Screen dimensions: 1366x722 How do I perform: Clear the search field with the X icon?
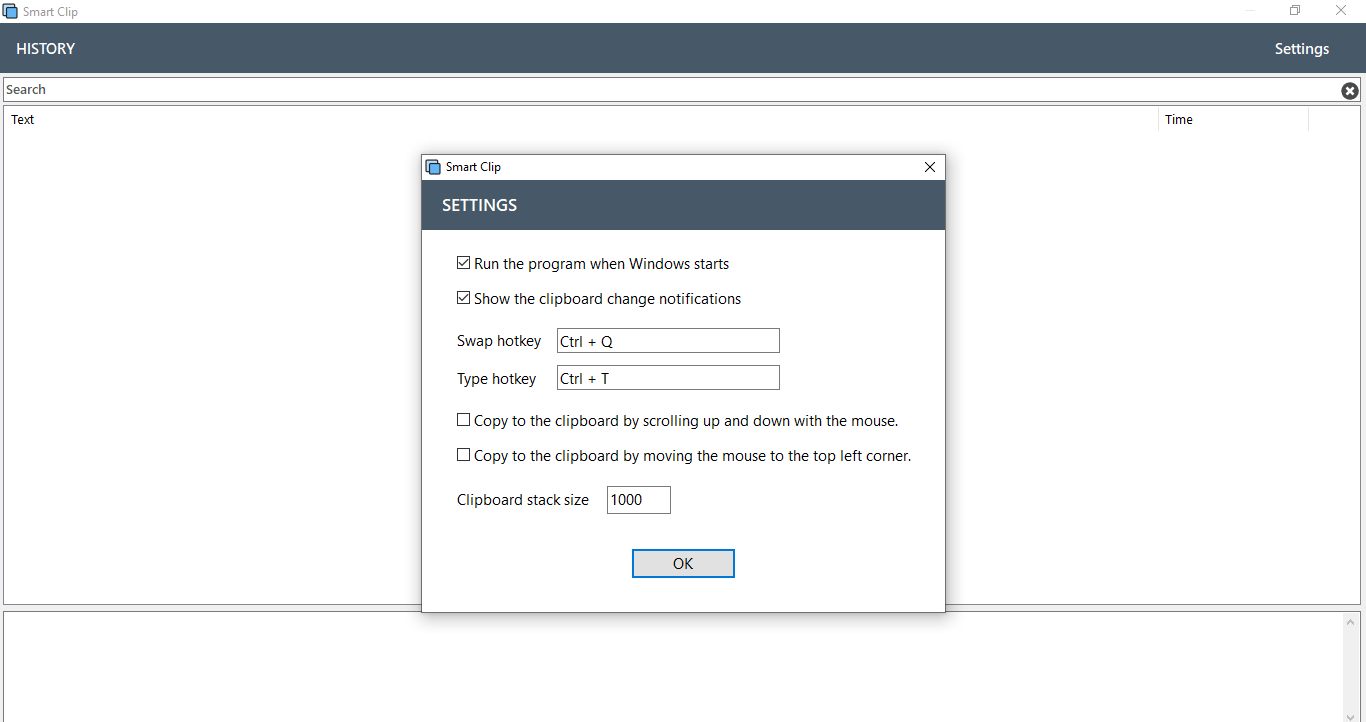pos(1350,91)
